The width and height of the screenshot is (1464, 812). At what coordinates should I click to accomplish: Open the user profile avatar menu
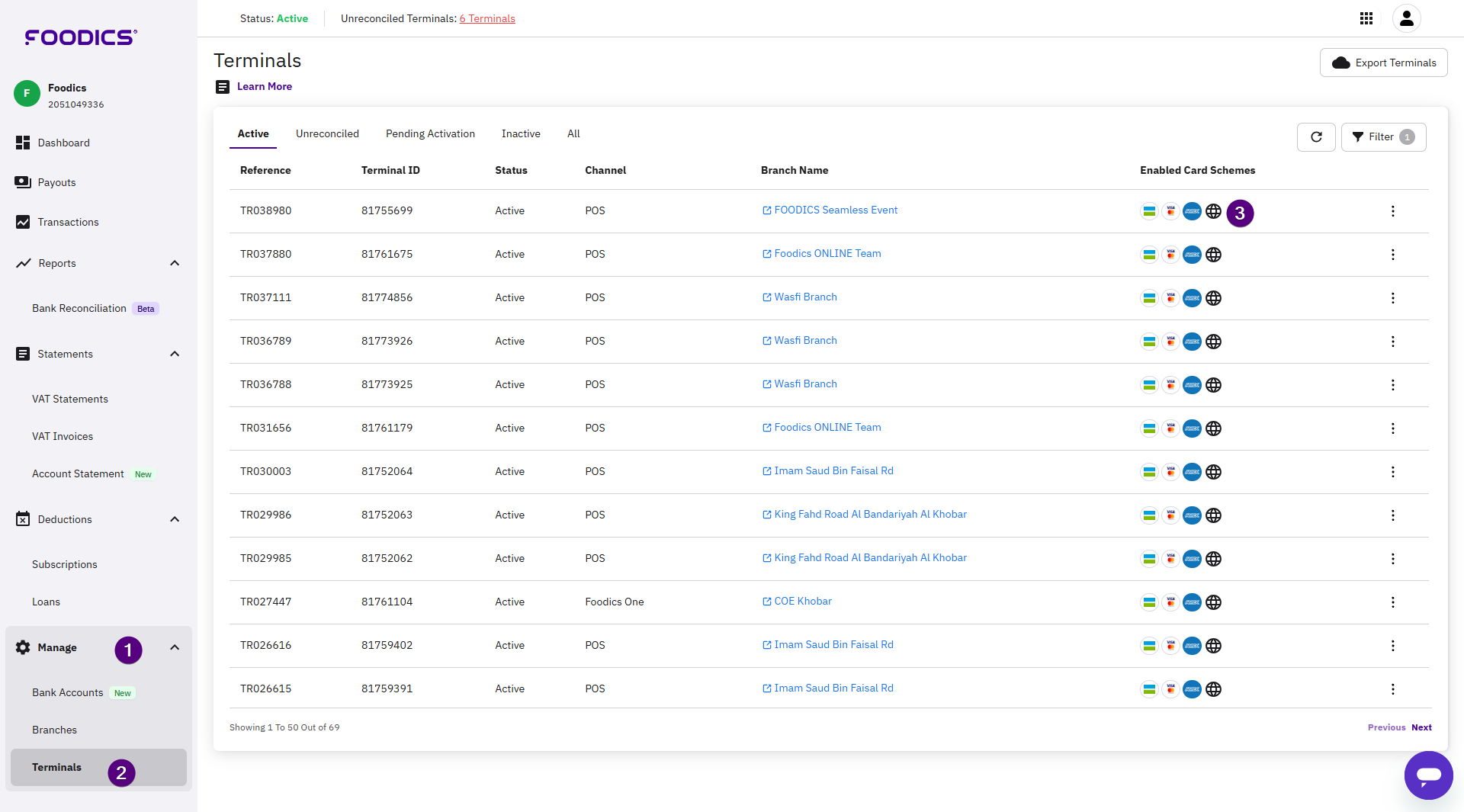pos(1407,18)
